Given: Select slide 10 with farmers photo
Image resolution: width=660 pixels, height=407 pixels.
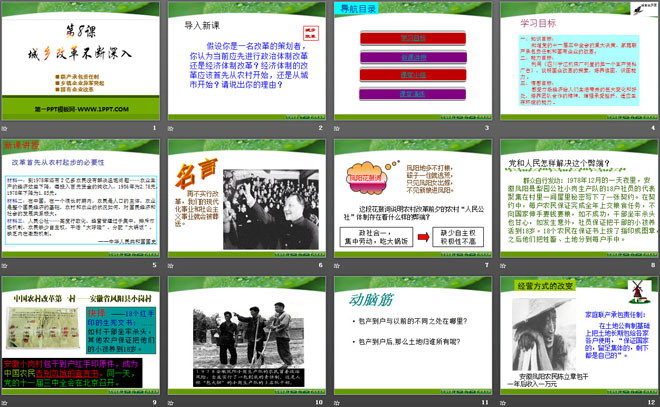Looking at the screenshot, I should pos(247,336).
